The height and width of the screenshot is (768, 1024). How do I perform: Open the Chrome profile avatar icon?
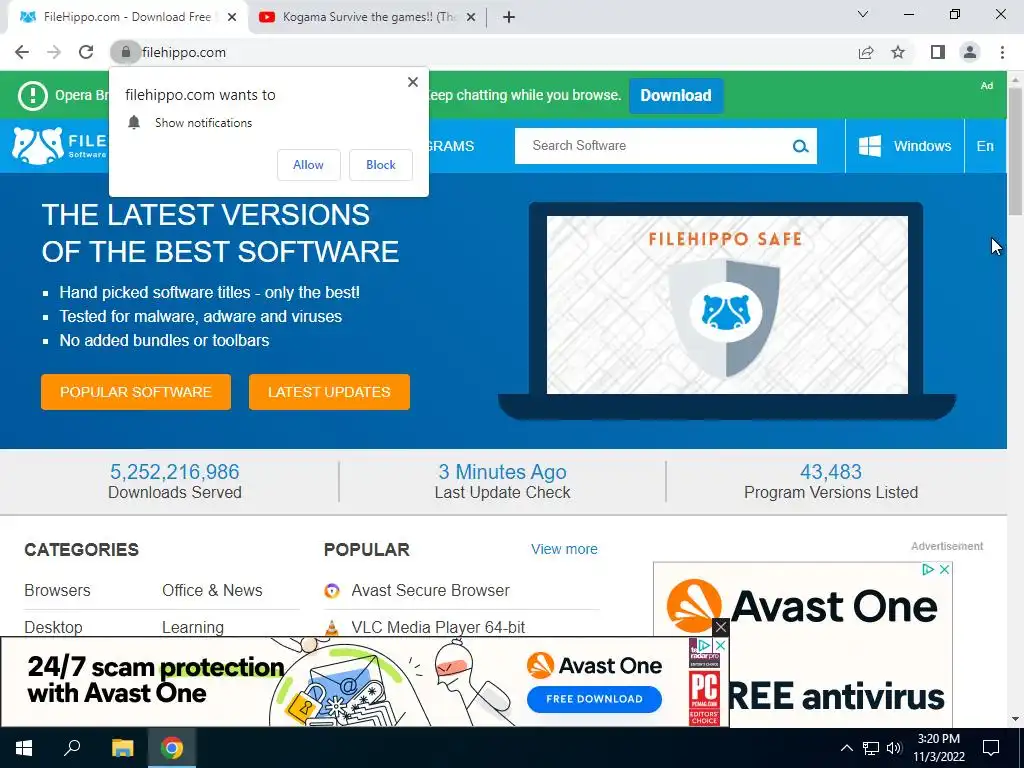pos(970,52)
